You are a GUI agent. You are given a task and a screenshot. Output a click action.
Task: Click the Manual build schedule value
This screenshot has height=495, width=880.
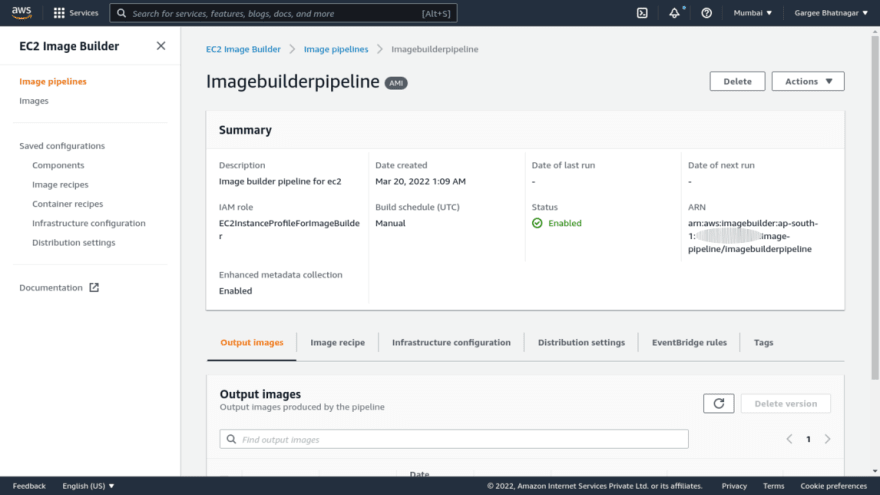coord(390,223)
